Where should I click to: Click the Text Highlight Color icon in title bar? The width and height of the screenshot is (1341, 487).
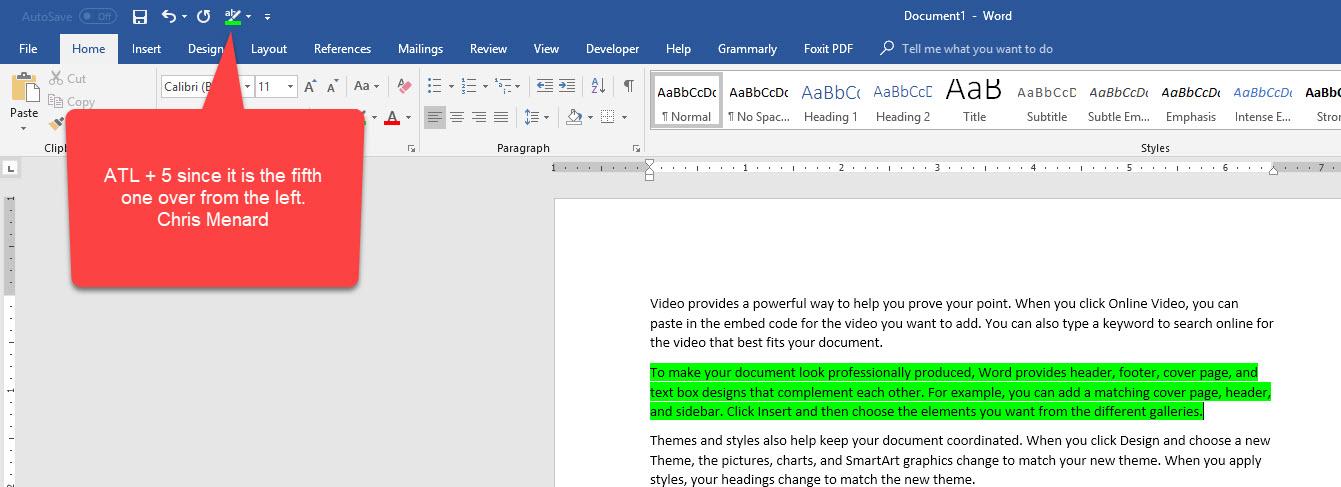[x=233, y=17]
